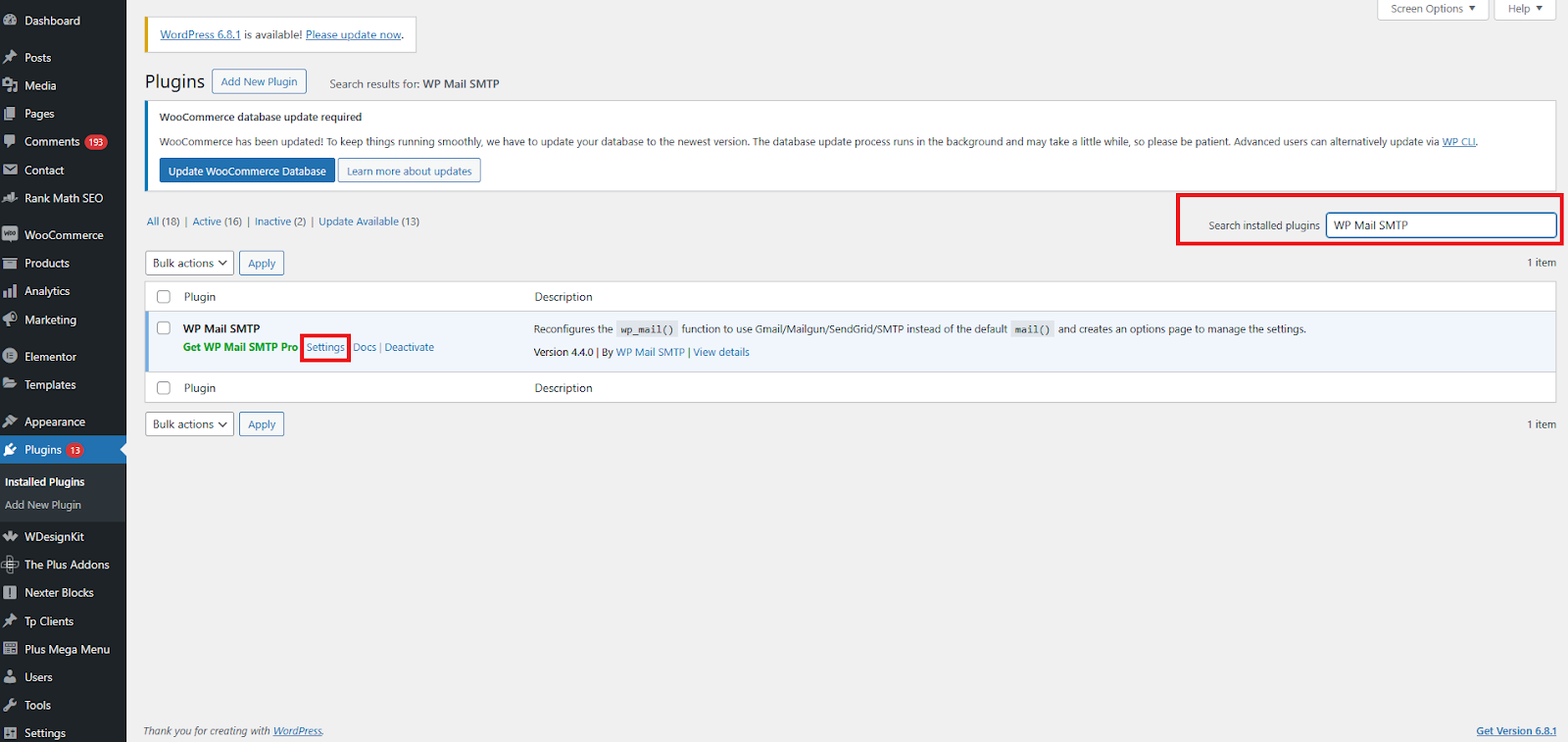Click the Appearance paintbrush icon
The image size is (1568, 742).
pyautogui.click(x=10, y=422)
